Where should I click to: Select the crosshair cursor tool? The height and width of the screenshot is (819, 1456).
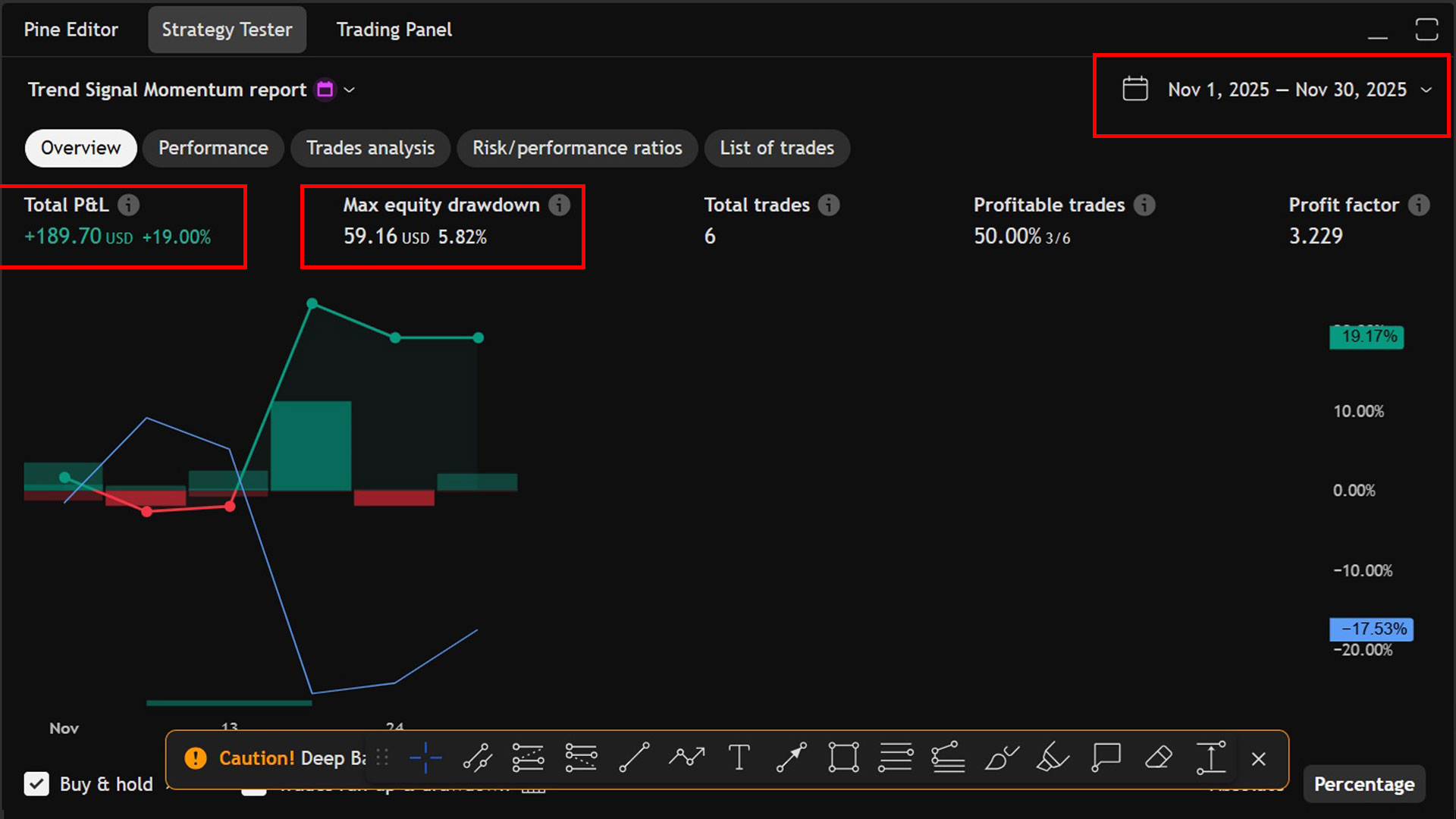tap(425, 758)
